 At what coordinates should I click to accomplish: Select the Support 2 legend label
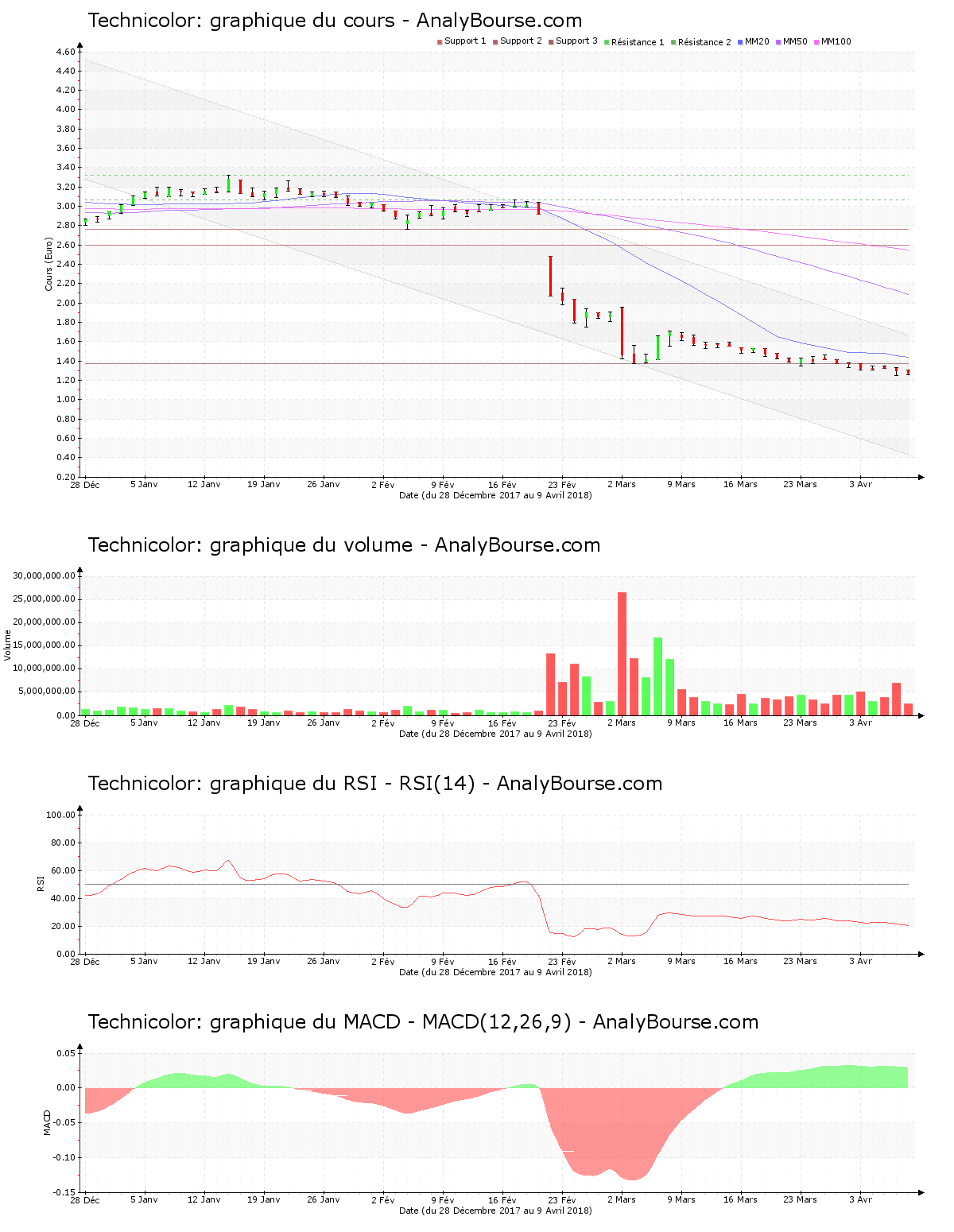tap(521, 41)
